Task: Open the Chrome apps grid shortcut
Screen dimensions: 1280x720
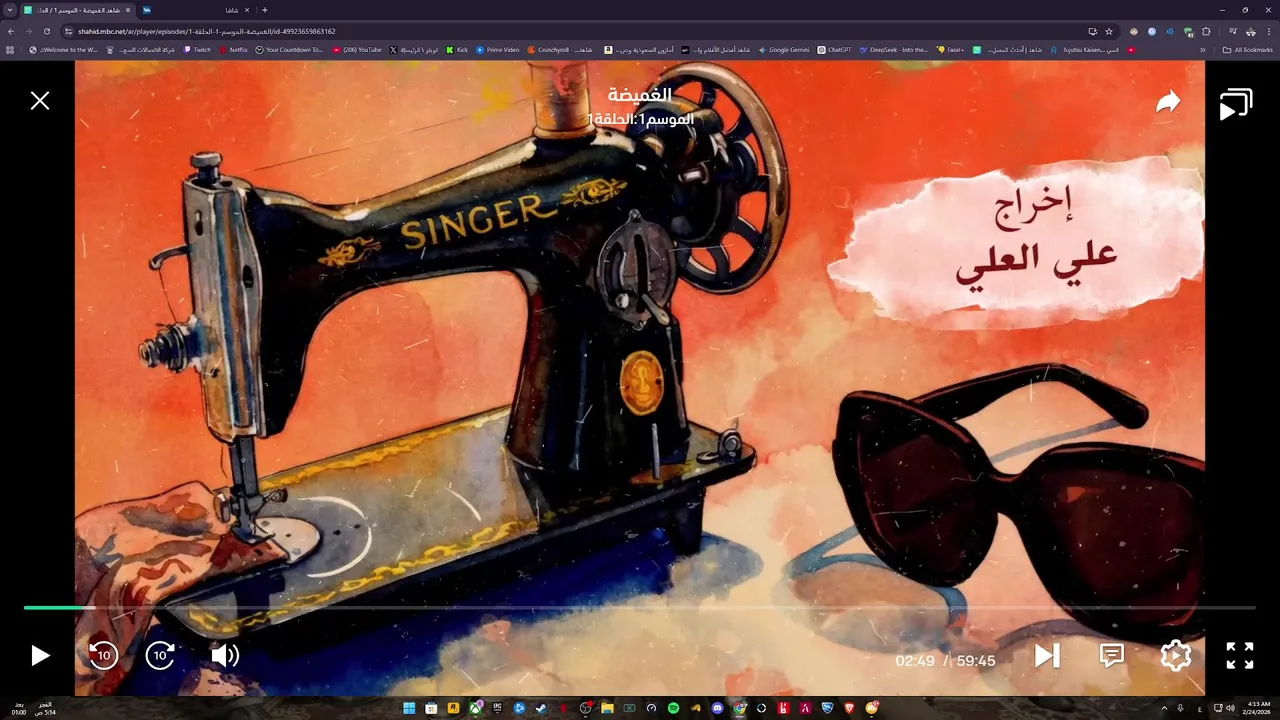Action: click(11, 50)
